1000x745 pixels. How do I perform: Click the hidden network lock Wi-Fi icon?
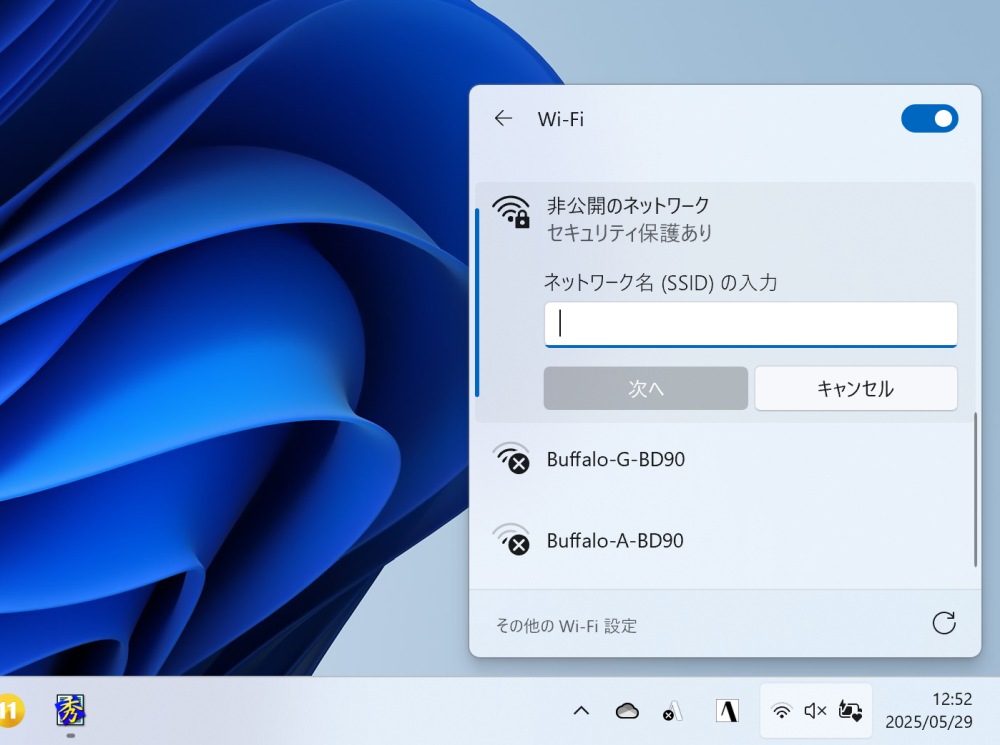click(x=512, y=212)
